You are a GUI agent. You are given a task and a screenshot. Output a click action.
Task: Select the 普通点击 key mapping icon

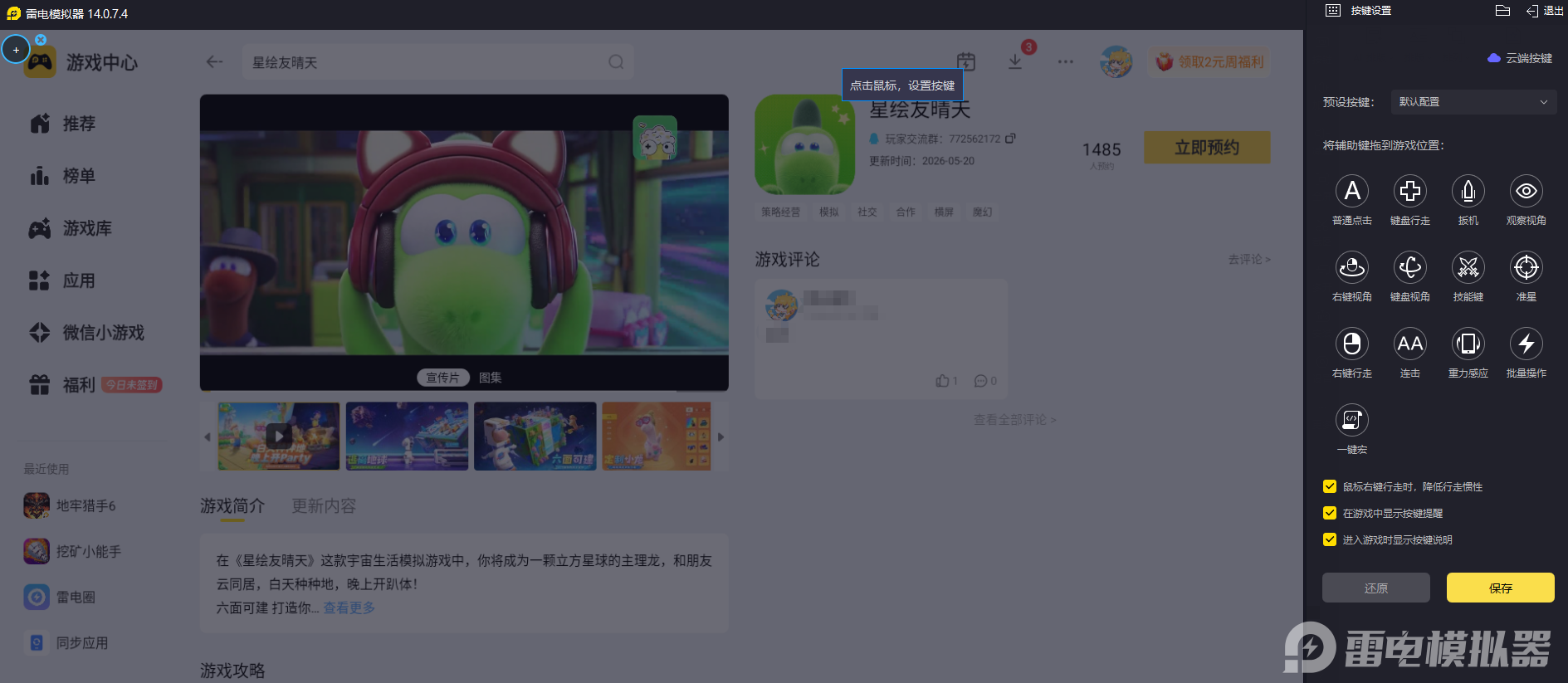point(1352,191)
